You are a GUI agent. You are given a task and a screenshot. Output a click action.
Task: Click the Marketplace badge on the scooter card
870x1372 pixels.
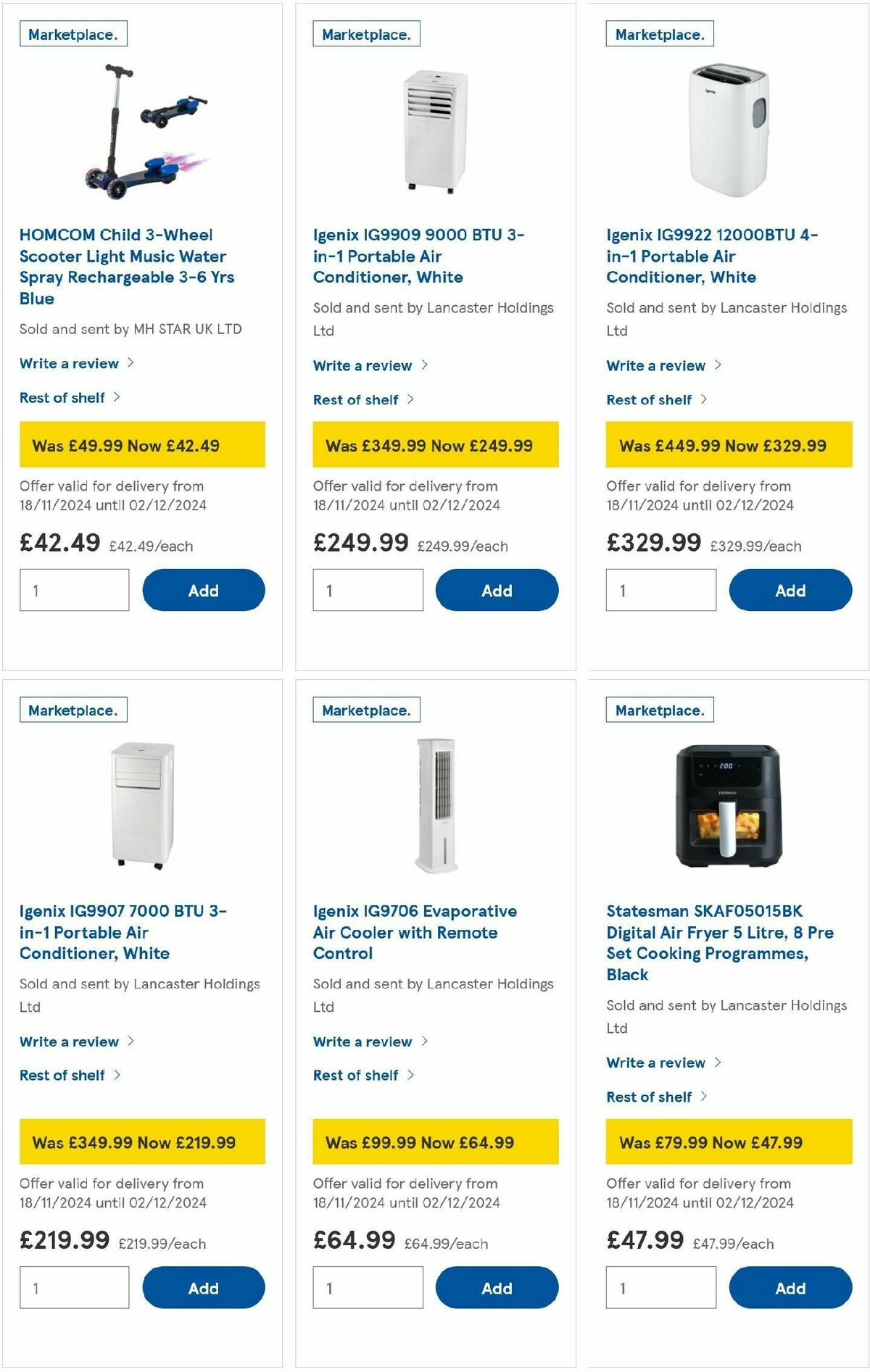[73, 33]
